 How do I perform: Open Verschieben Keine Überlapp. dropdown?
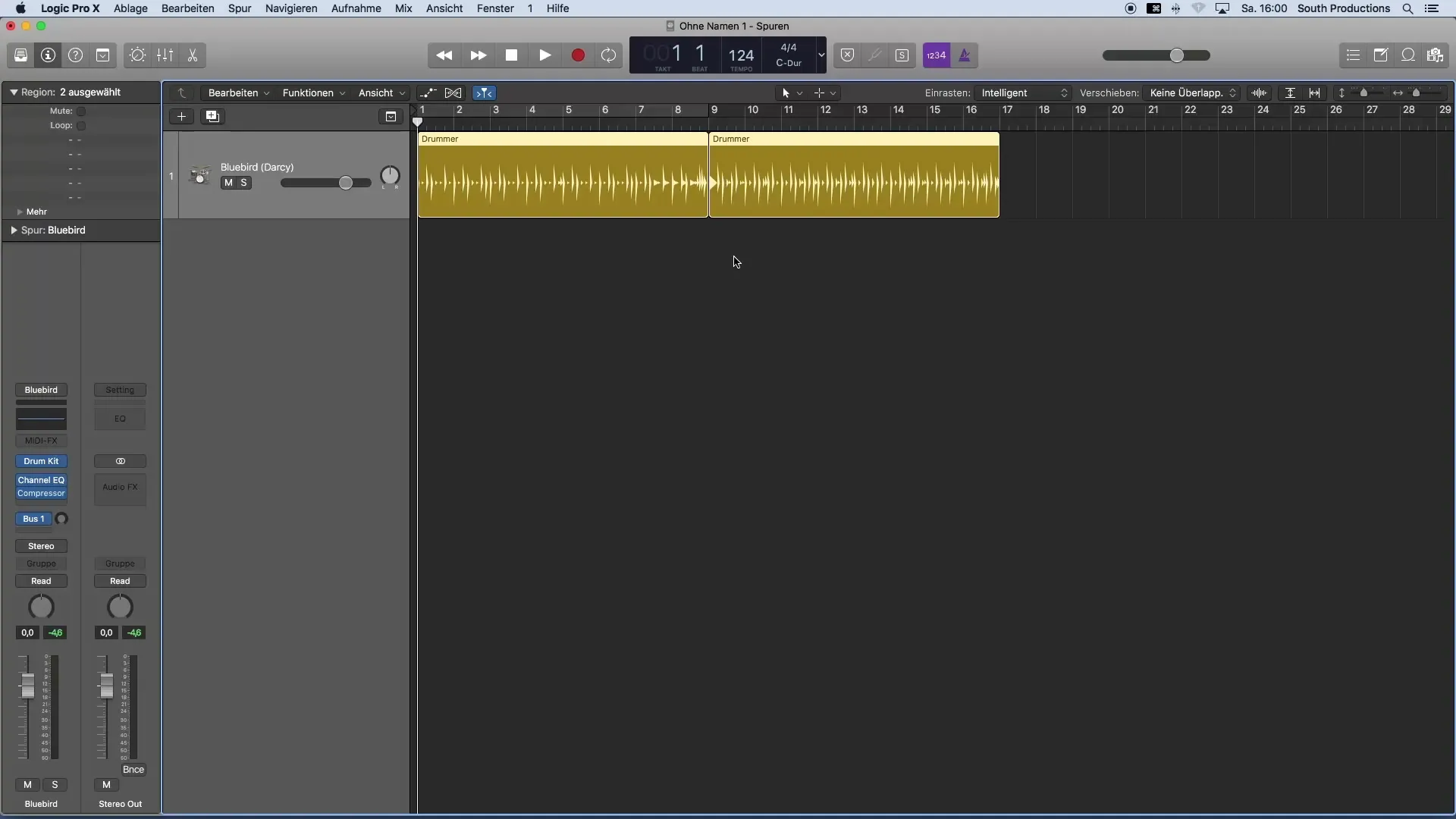tap(1192, 93)
